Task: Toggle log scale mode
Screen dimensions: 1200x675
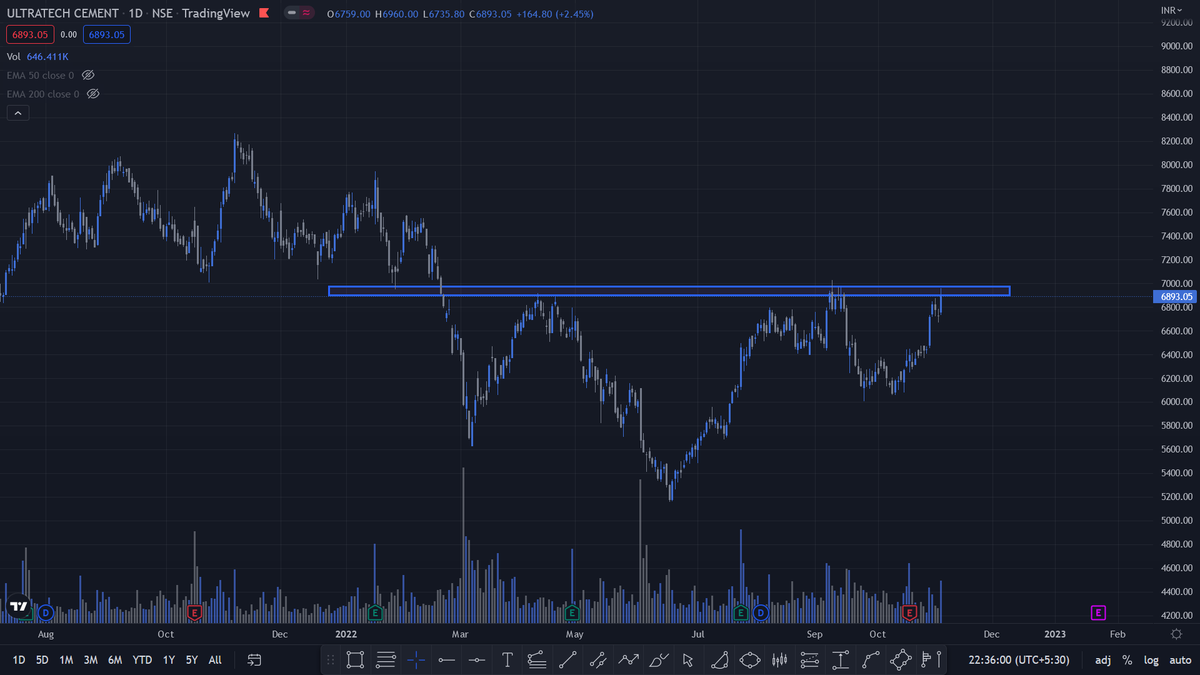Action: (x=1151, y=660)
